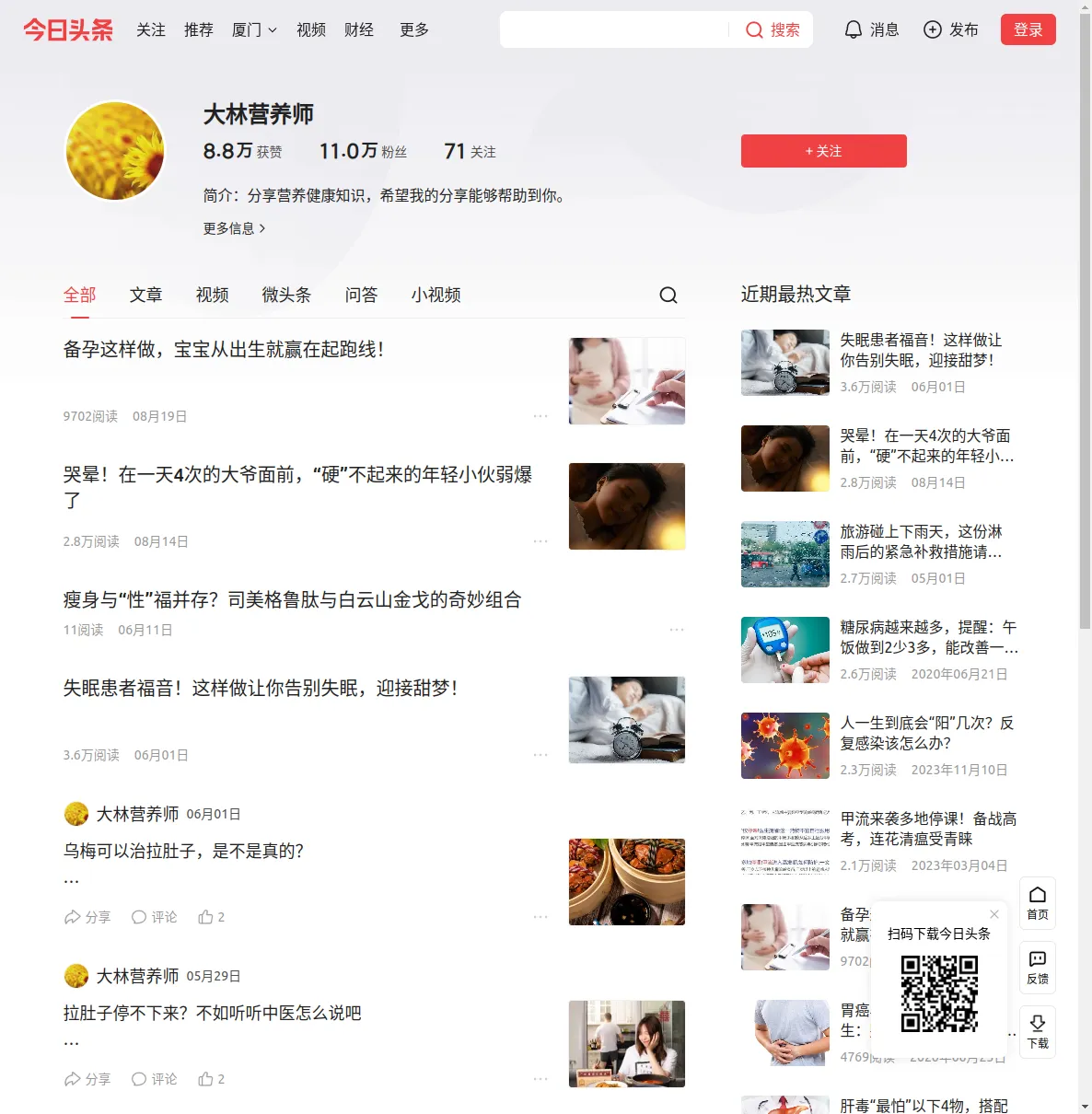Open post 乌梅可以治拉肚子，是不是真的
The width and height of the screenshot is (1092, 1114).
pyautogui.click(x=183, y=851)
